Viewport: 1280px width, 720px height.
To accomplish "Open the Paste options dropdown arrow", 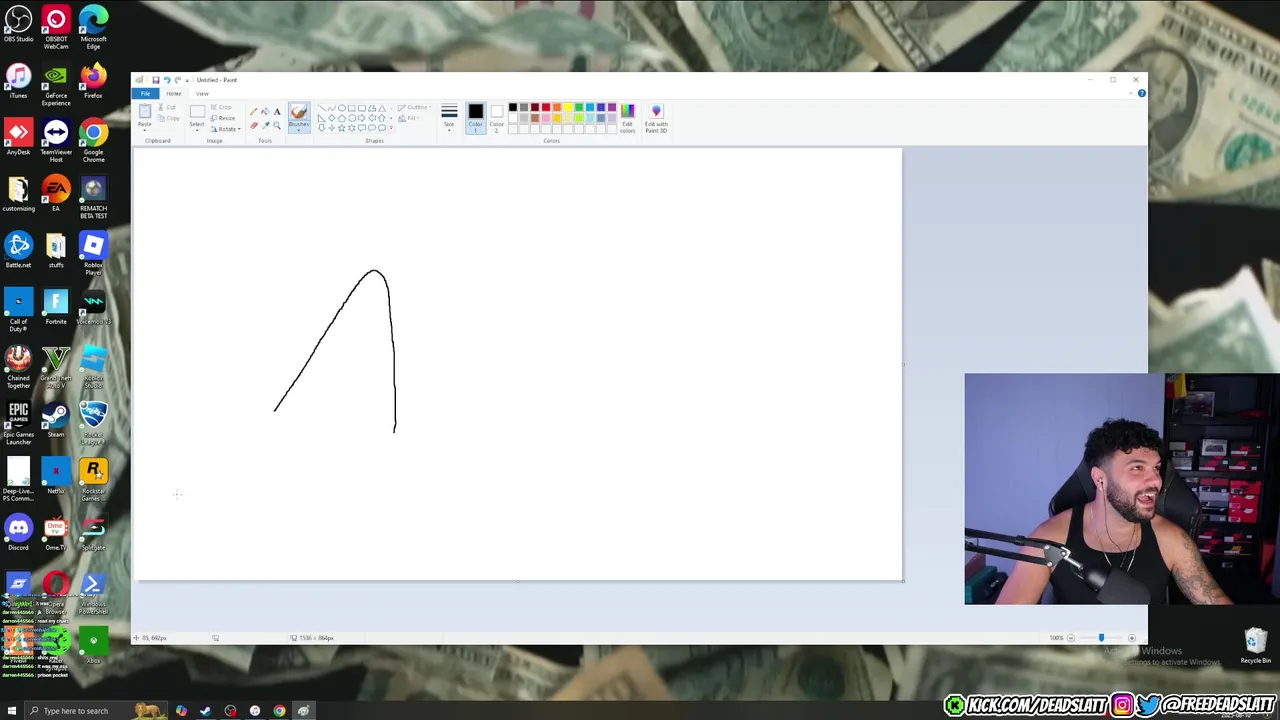I will (x=145, y=130).
